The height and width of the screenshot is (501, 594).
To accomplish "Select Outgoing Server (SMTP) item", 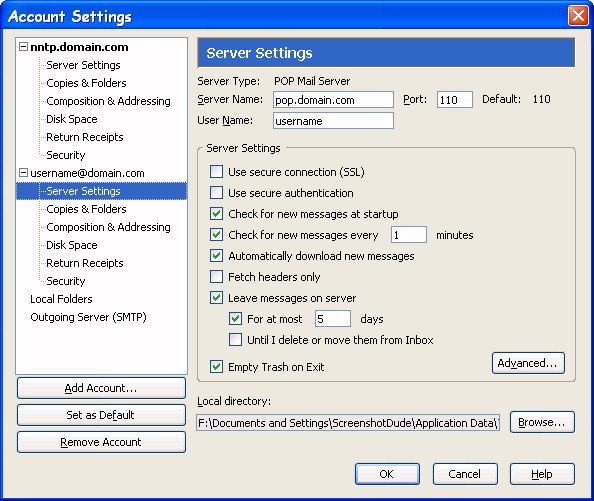I will (x=88, y=317).
